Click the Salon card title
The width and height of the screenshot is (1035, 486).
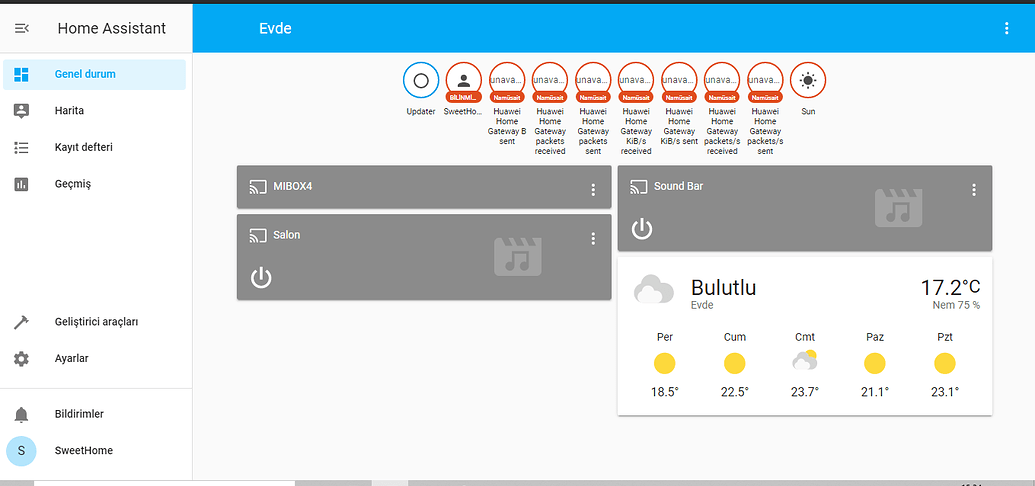click(x=286, y=234)
